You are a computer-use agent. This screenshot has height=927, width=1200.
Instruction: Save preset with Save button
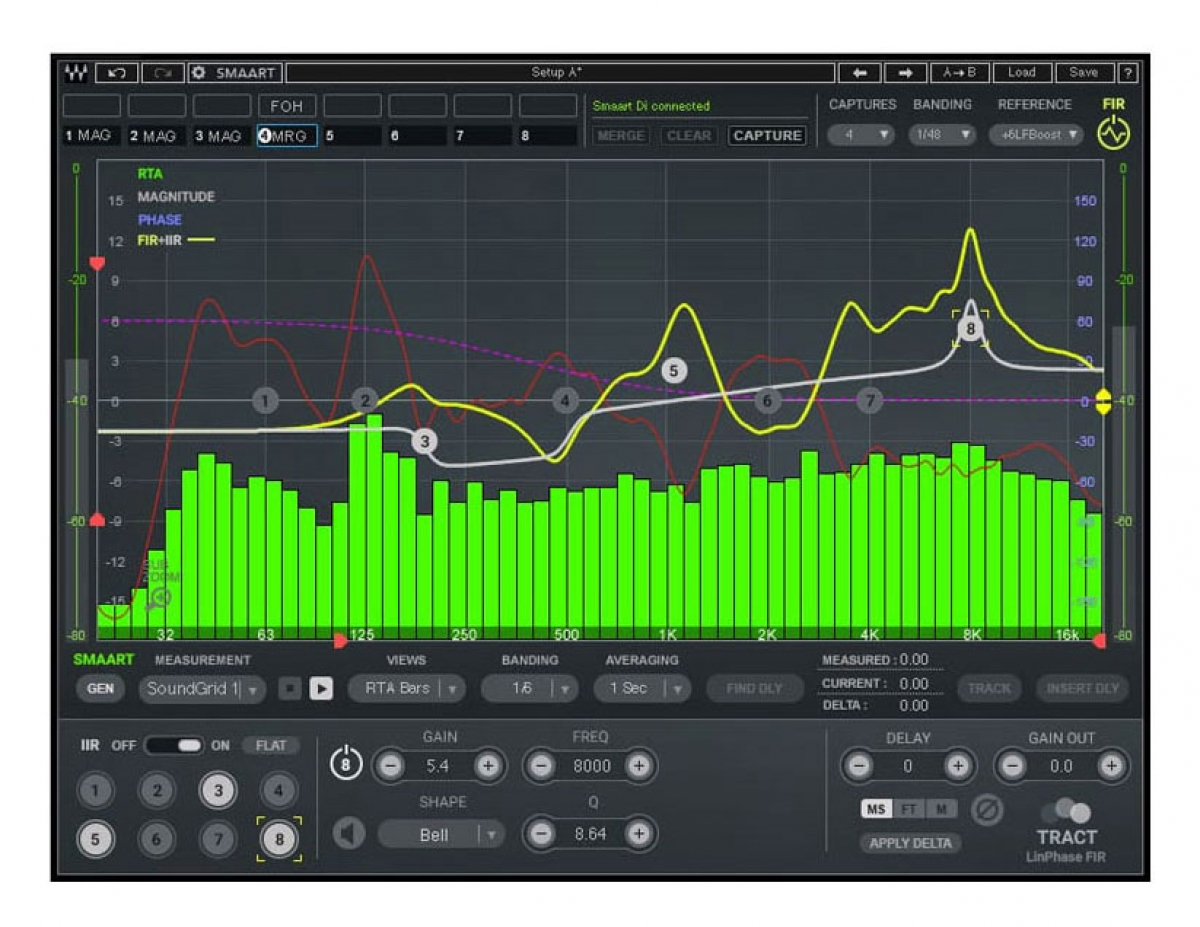(x=1084, y=73)
